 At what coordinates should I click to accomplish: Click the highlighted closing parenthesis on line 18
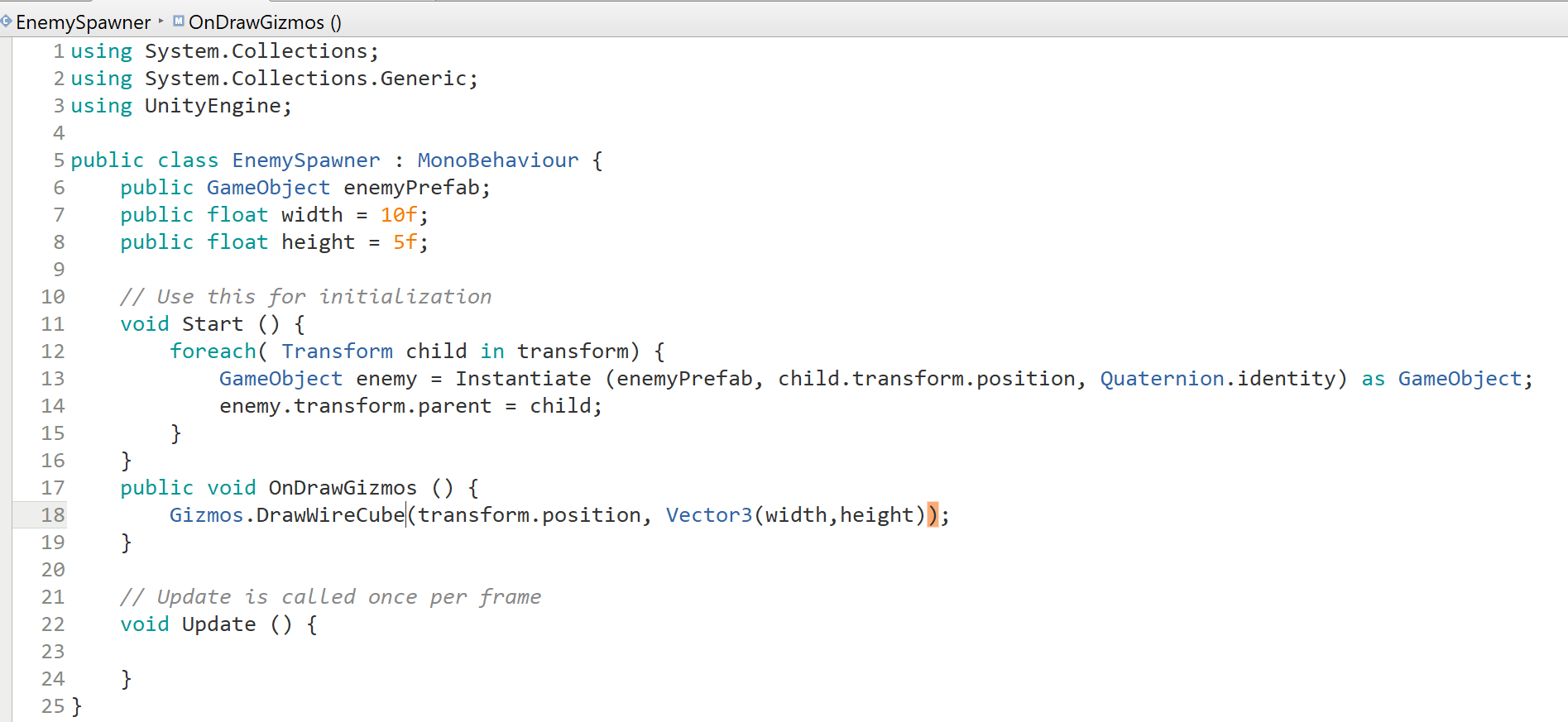click(933, 515)
